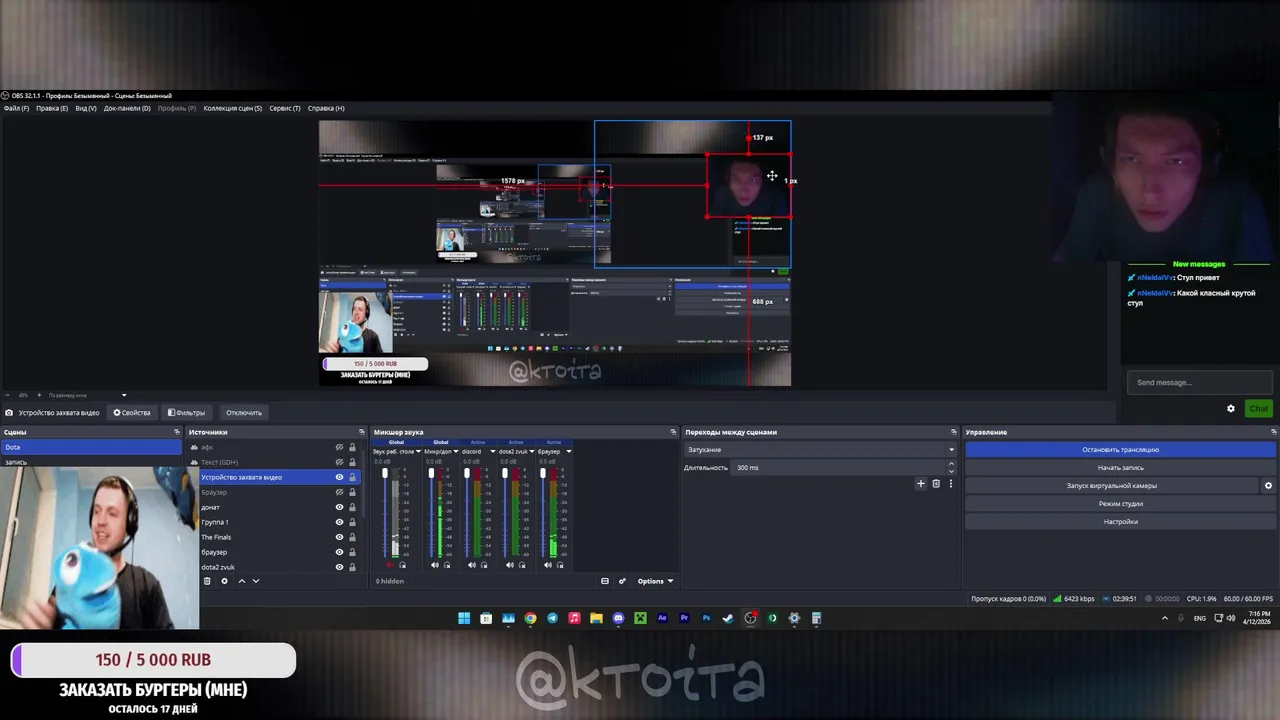Open chat settings gear icon
Viewport: 1280px width, 720px height.
[1231, 408]
